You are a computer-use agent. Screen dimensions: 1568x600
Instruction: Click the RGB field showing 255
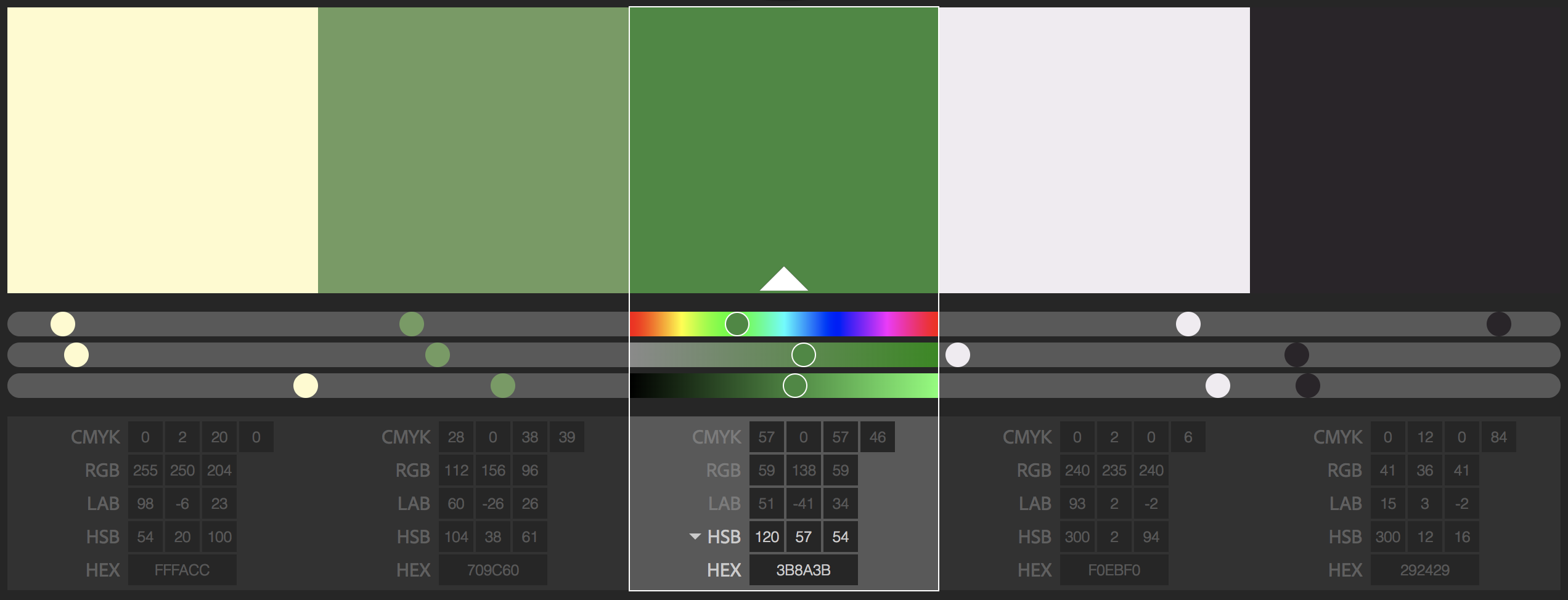tap(145, 470)
